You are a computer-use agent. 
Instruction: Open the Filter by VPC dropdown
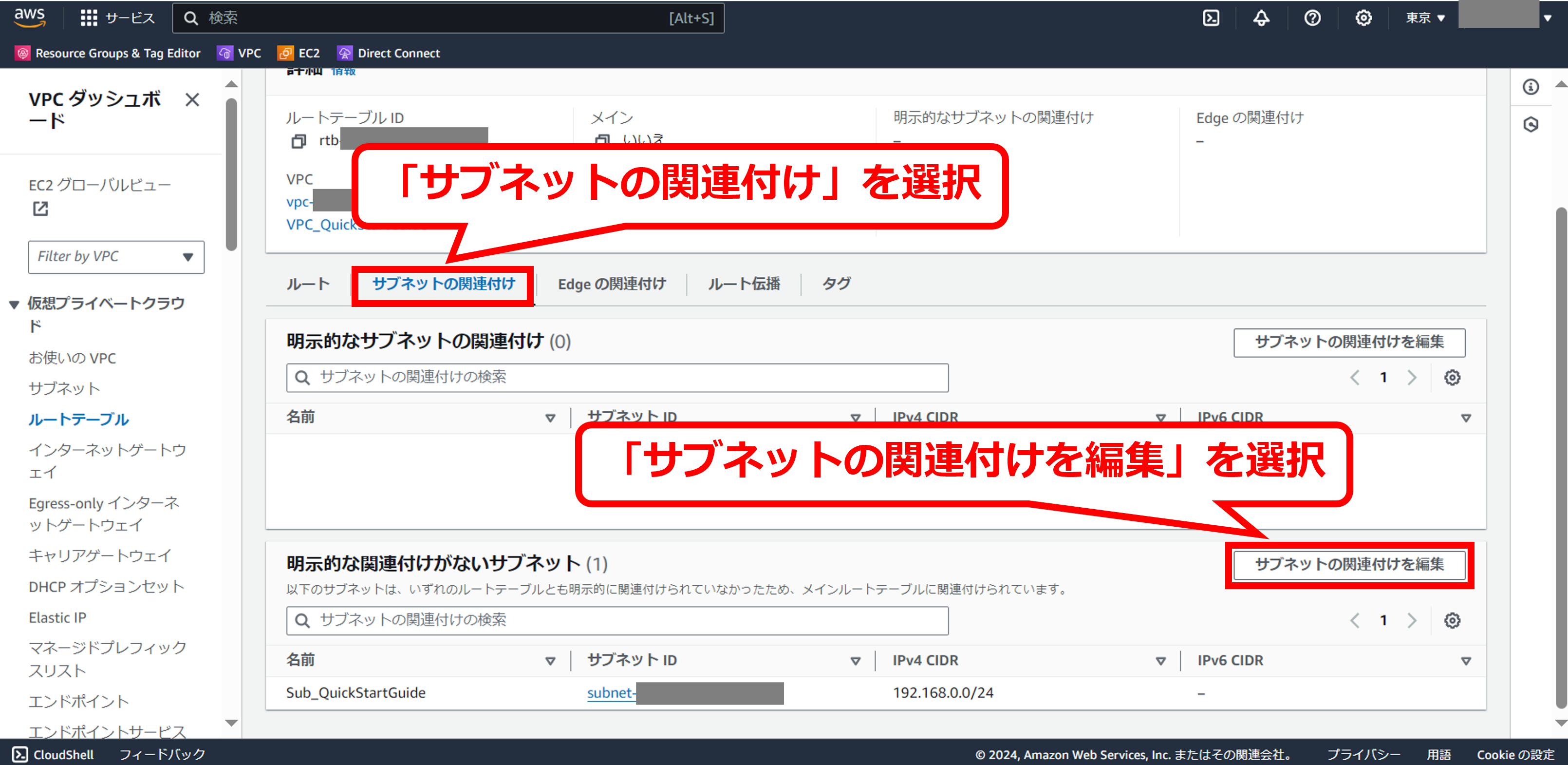coord(116,257)
